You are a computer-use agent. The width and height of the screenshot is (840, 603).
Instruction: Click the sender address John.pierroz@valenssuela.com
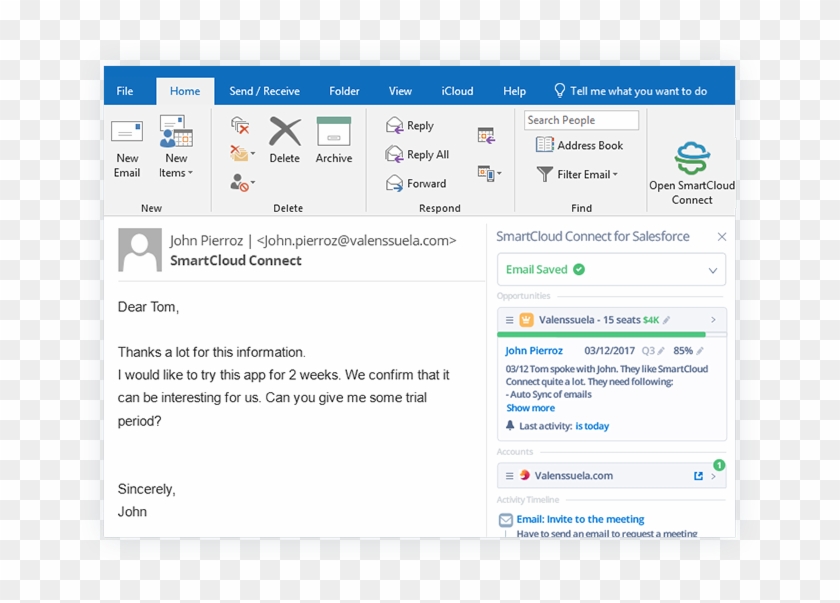click(356, 240)
